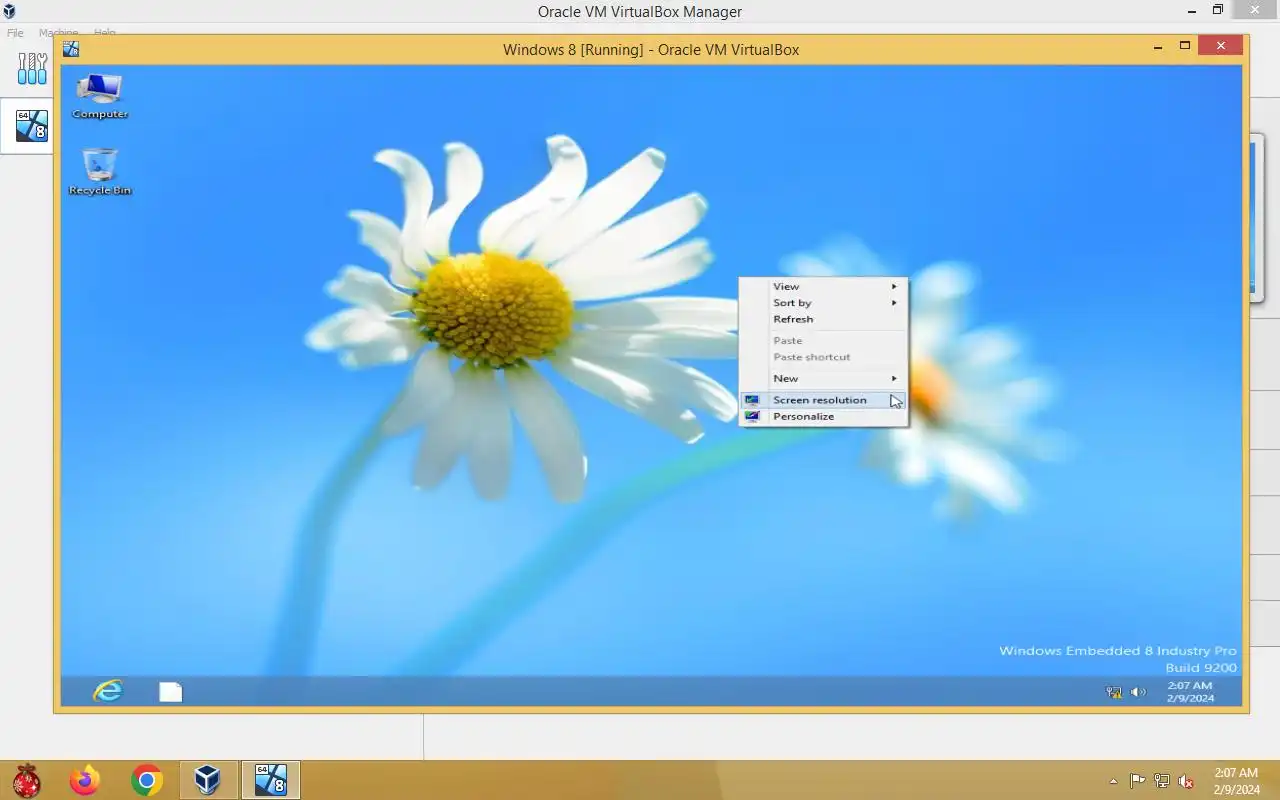Minimize the Windows 8 VM window

[1158, 46]
